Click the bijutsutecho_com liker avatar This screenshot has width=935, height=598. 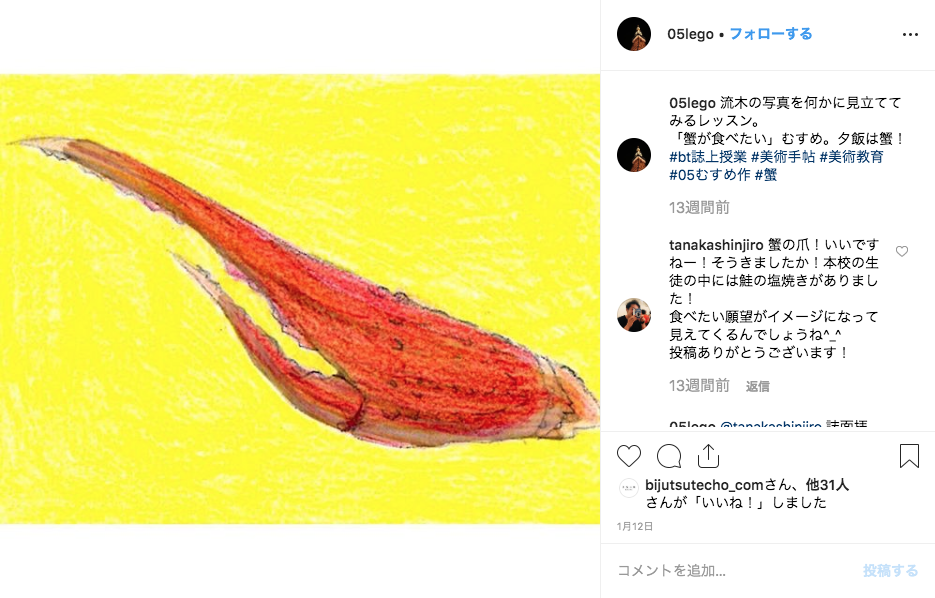click(x=629, y=488)
